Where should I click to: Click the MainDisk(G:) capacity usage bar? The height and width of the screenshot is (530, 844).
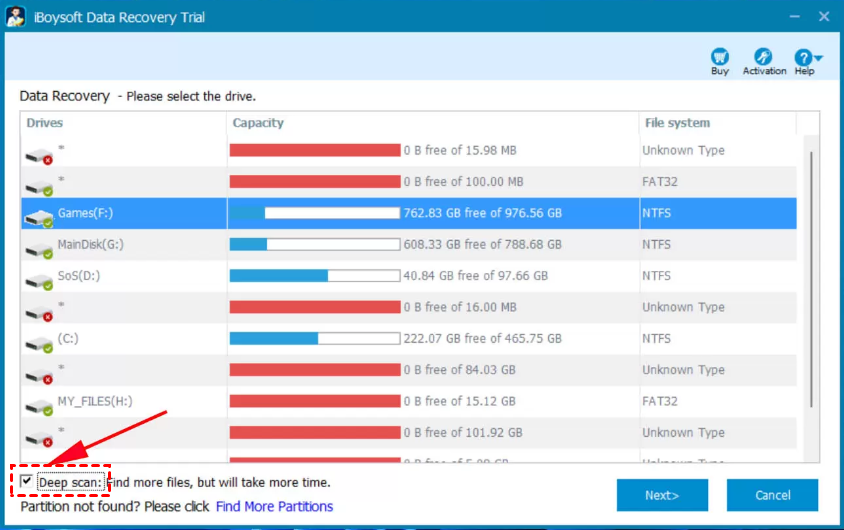[315, 244]
